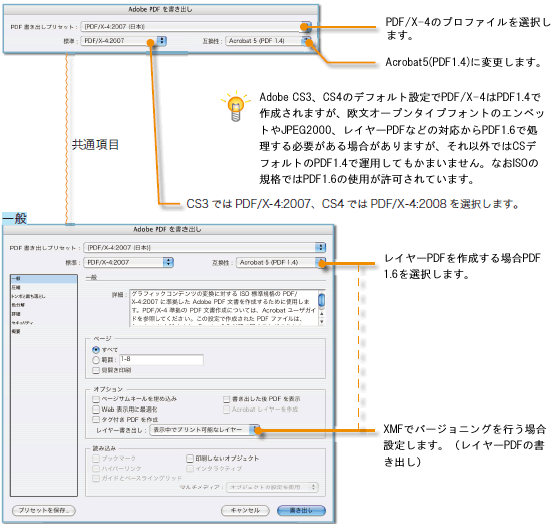Click the description scrollbar down arrow
This screenshot has height=529, width=553.
pos(322,321)
